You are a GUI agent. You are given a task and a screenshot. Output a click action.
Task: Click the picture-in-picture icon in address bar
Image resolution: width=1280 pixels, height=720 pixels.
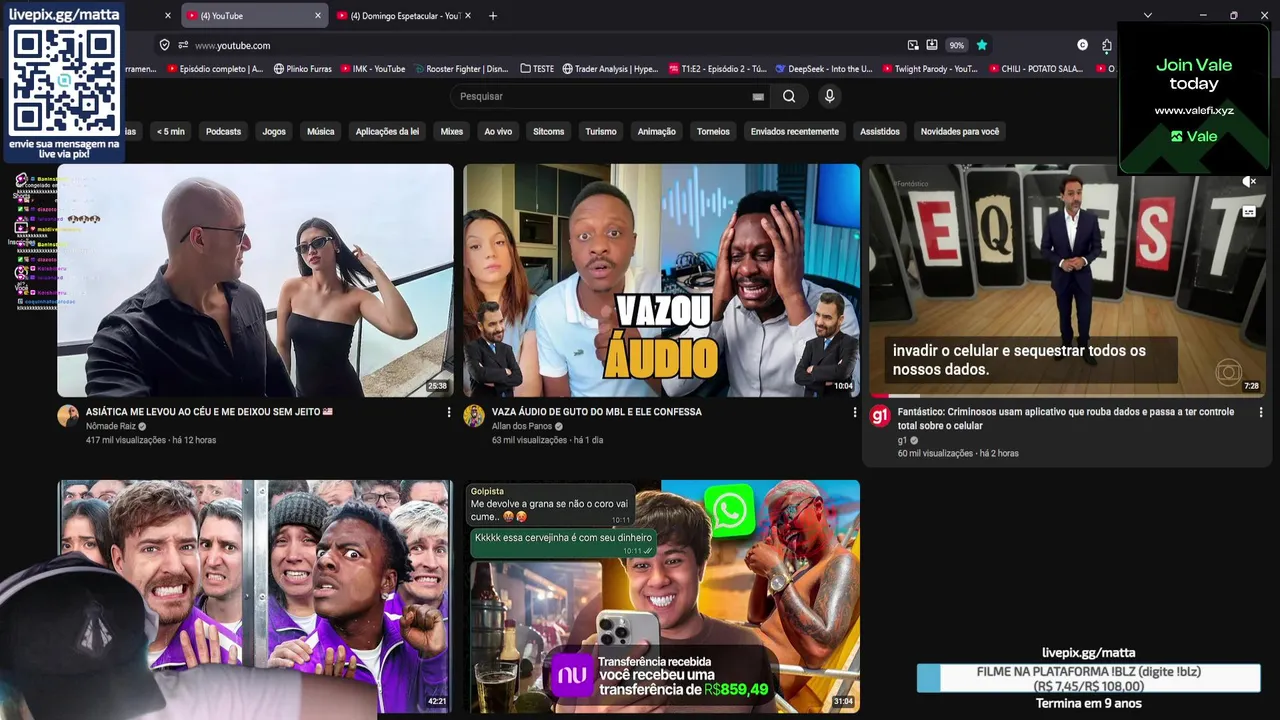point(913,45)
